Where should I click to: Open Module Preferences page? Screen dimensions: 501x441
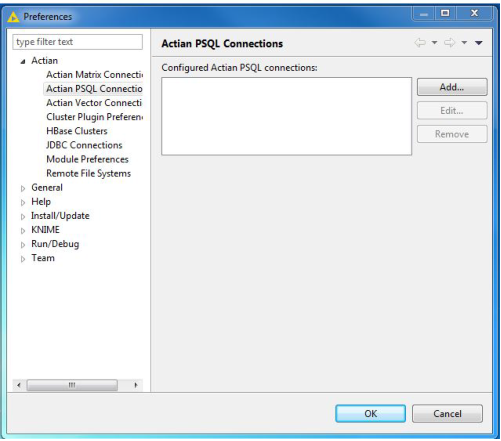87,159
